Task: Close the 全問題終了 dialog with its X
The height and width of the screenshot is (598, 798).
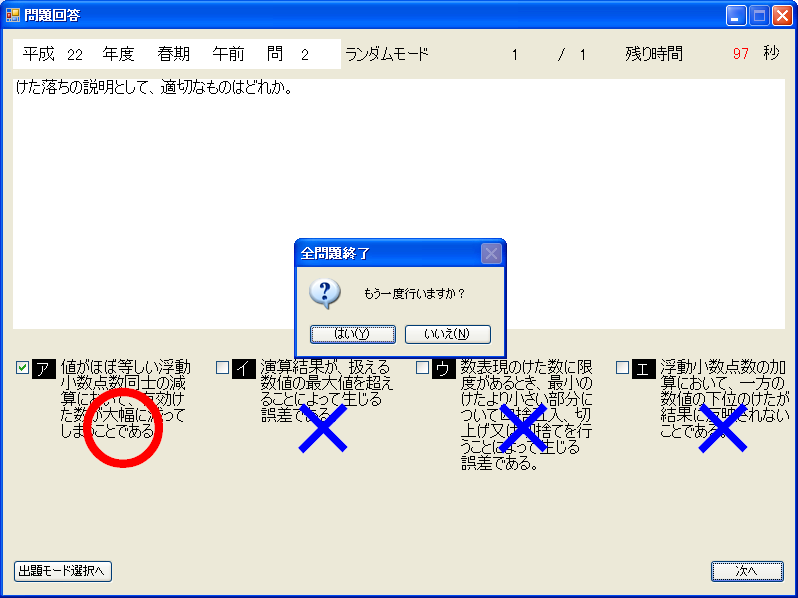Action: (x=491, y=253)
